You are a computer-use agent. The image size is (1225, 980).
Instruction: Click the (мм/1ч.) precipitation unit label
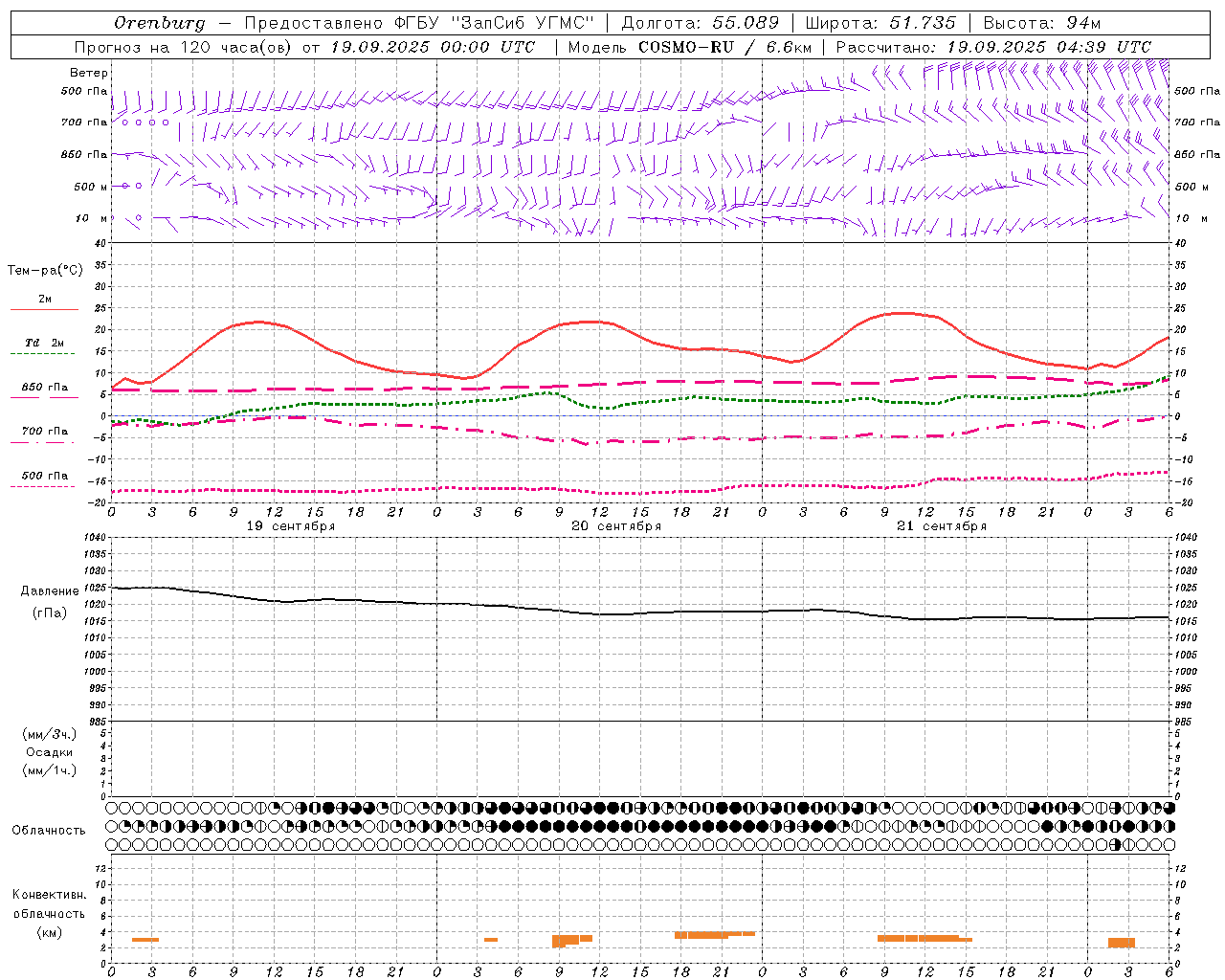[50, 770]
